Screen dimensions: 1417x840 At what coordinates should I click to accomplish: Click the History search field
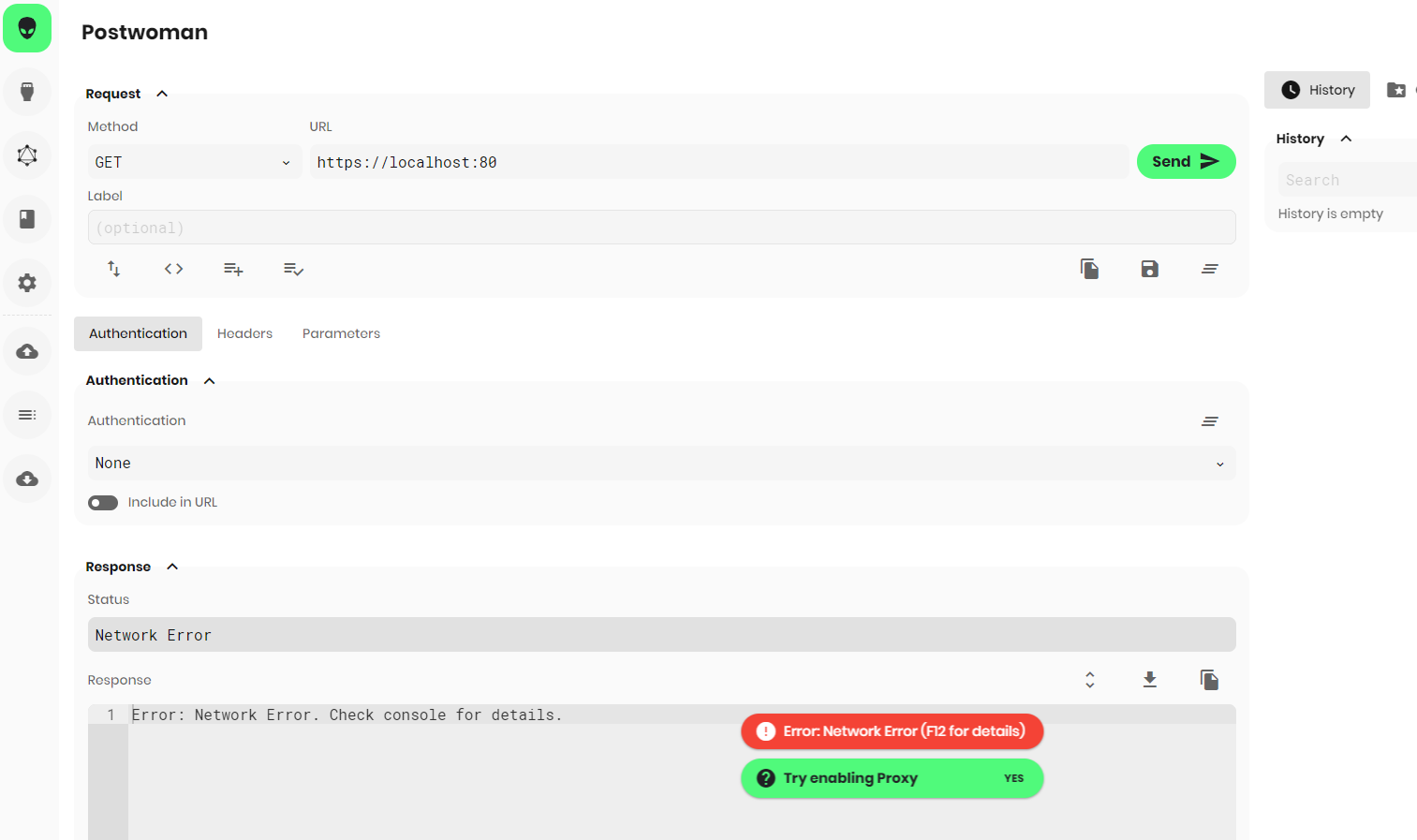(1348, 180)
